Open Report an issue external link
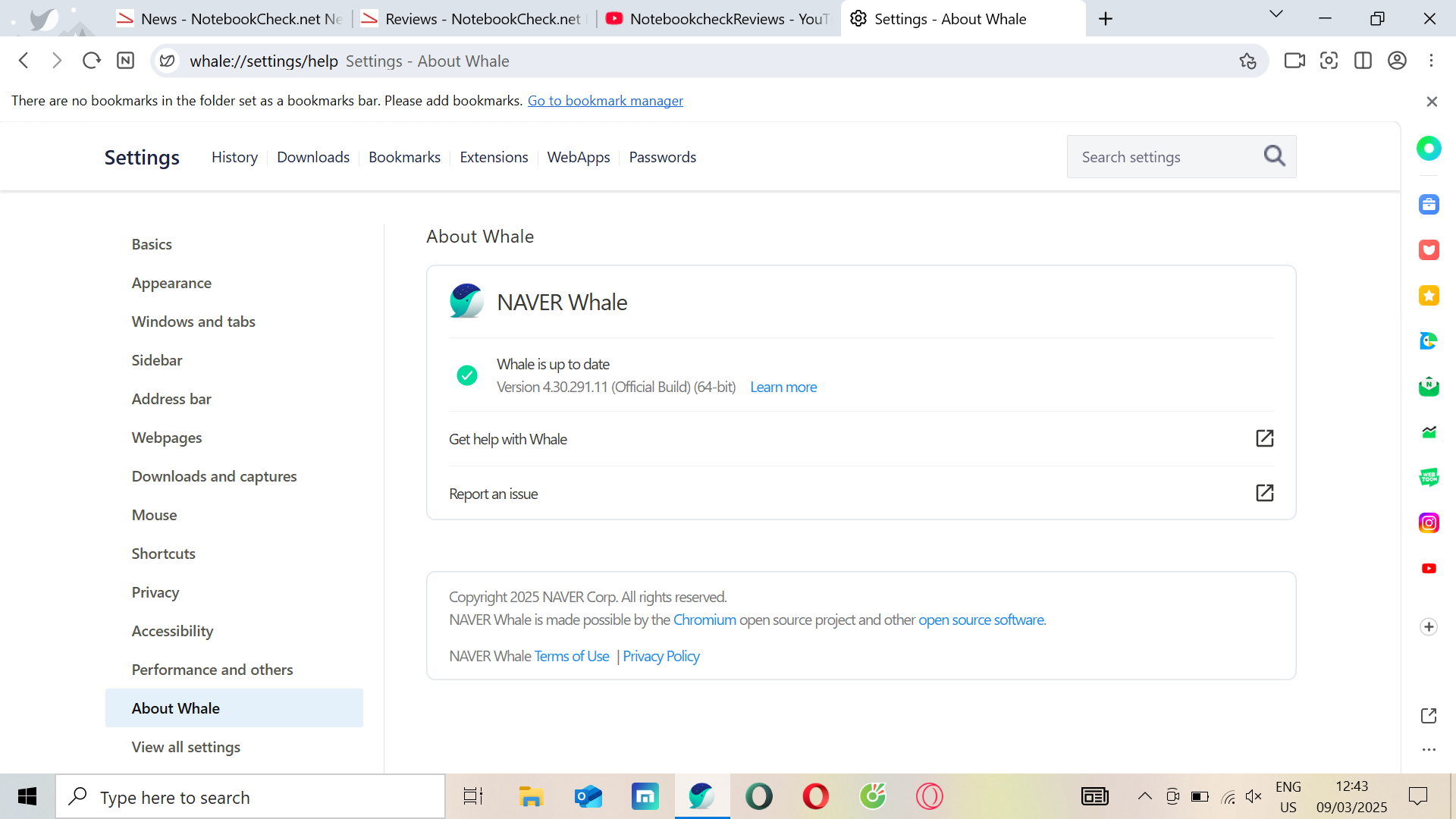The height and width of the screenshot is (819, 1456). click(1264, 493)
